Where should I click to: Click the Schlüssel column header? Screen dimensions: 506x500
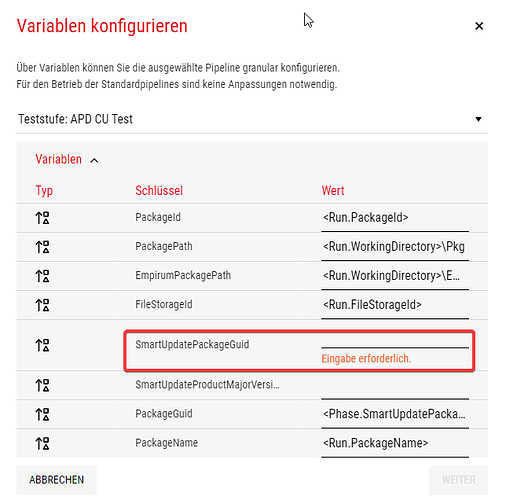click(x=159, y=191)
